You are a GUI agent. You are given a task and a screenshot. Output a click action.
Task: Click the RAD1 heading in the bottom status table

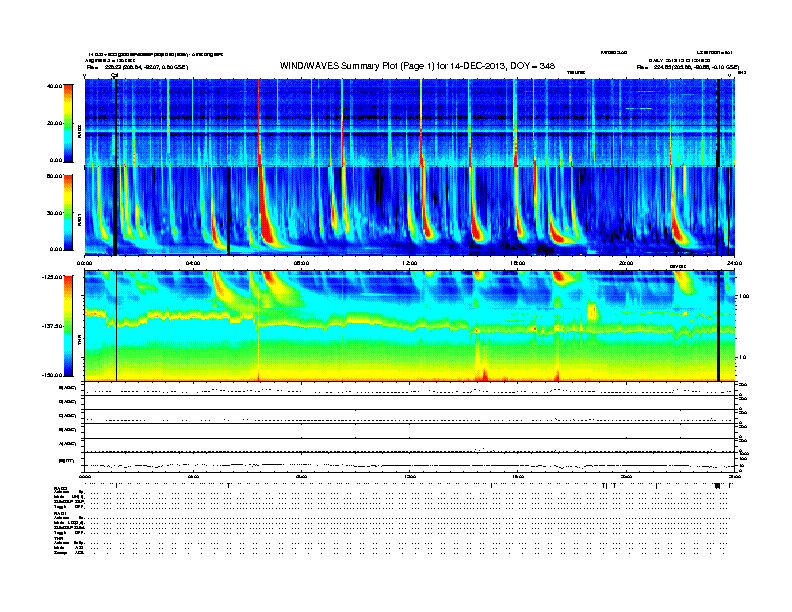tap(61, 514)
